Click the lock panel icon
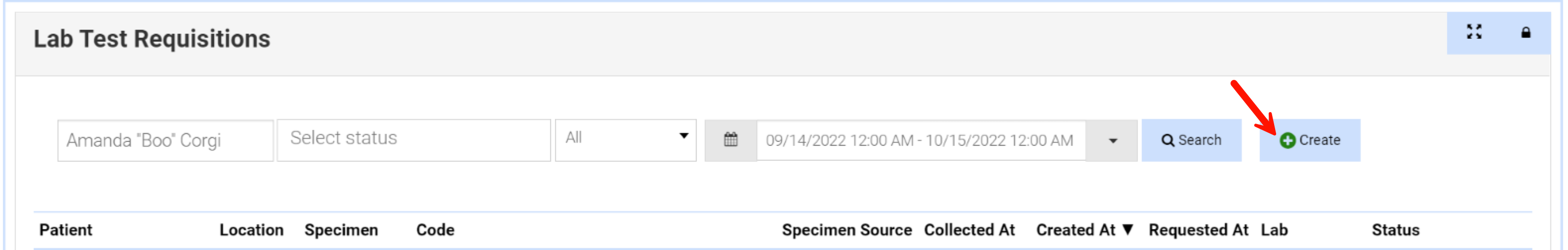This screenshot has height=250, width=1568. [x=1525, y=32]
